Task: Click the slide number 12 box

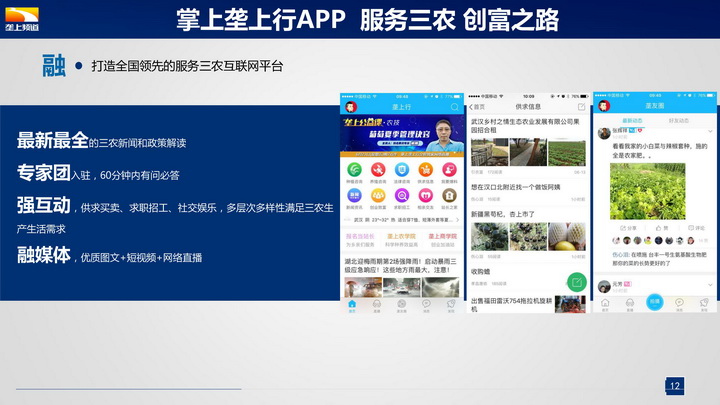Action: click(675, 386)
